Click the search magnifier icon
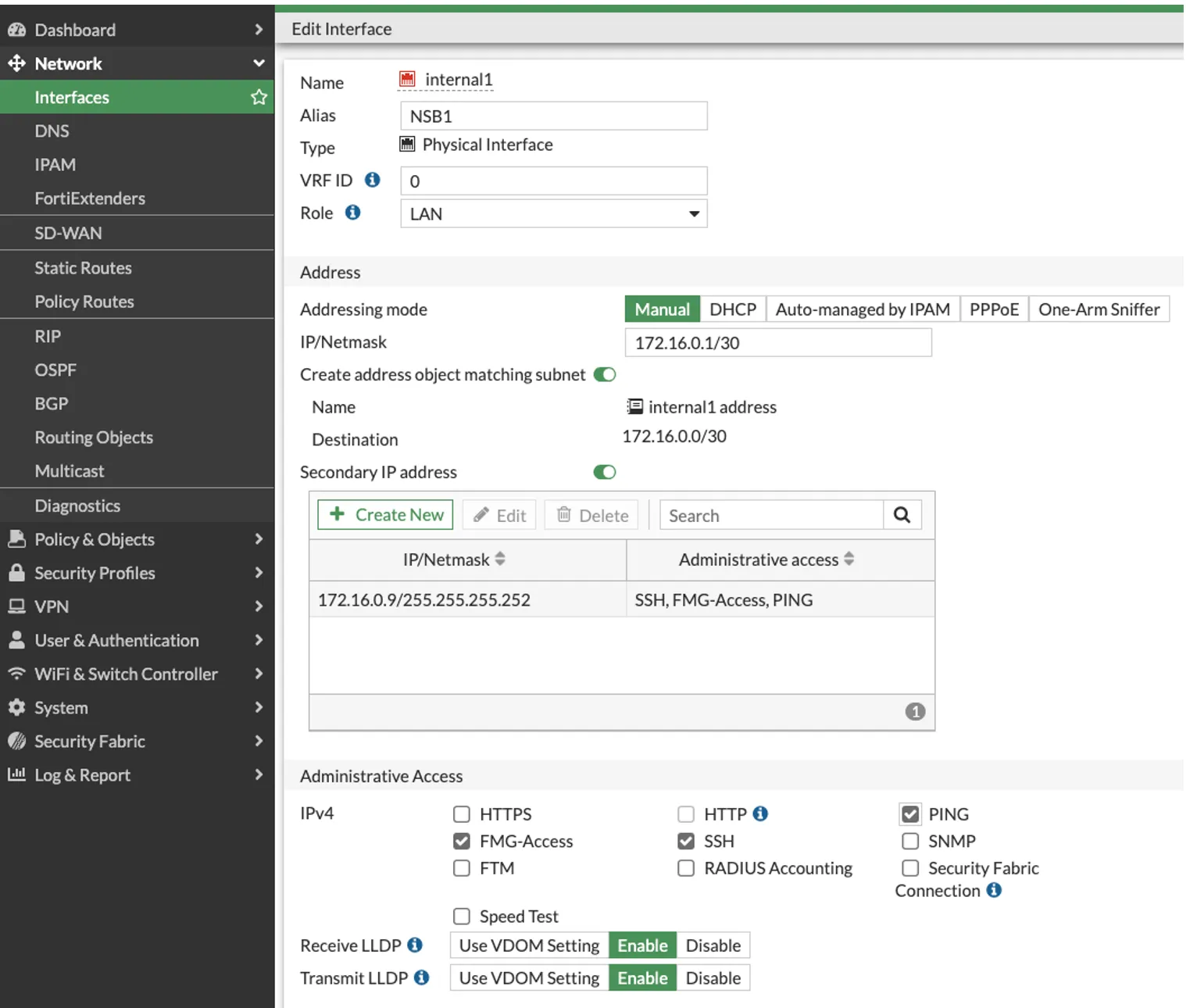 coord(902,515)
